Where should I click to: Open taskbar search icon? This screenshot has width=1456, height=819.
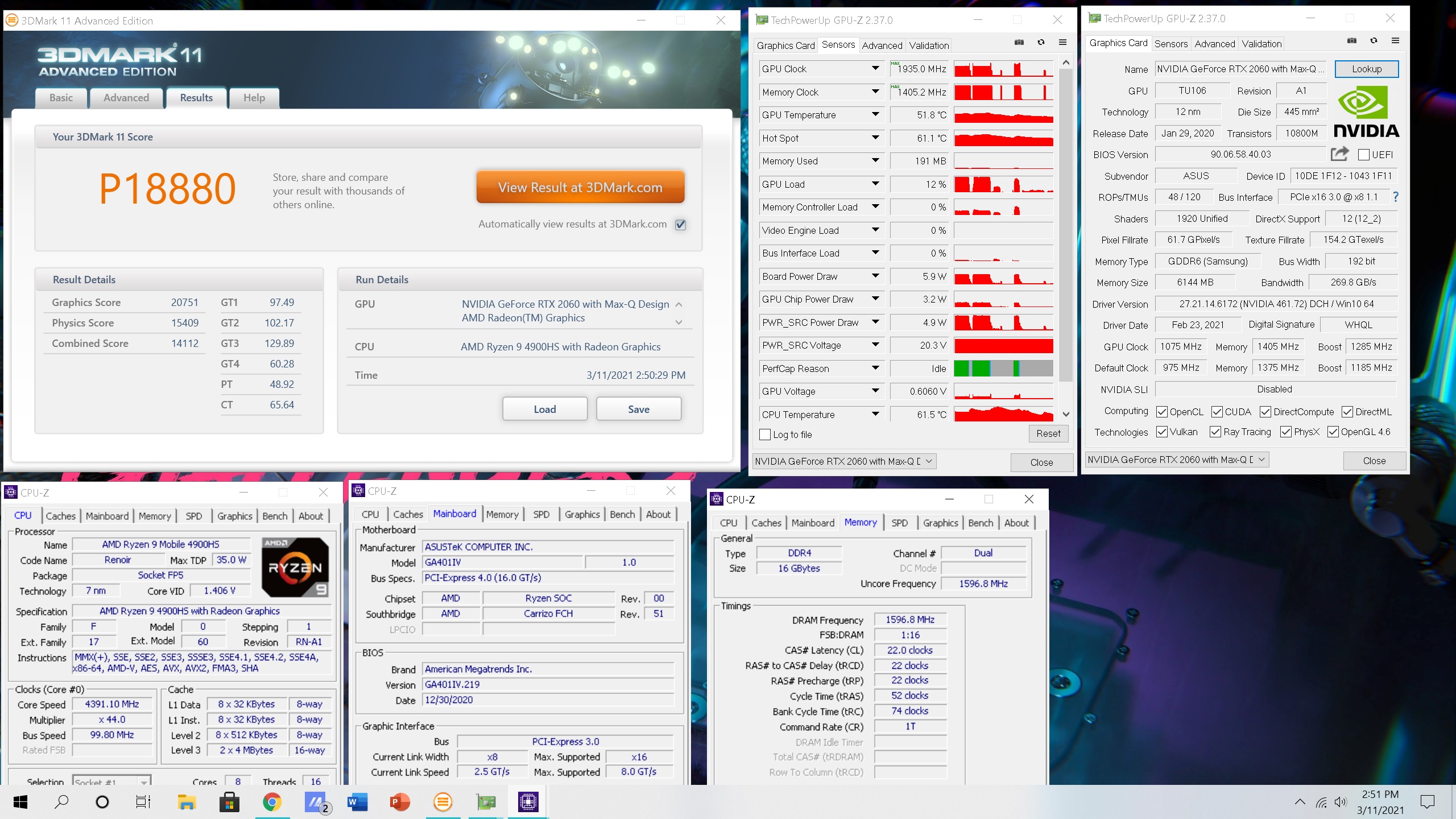tap(61, 802)
